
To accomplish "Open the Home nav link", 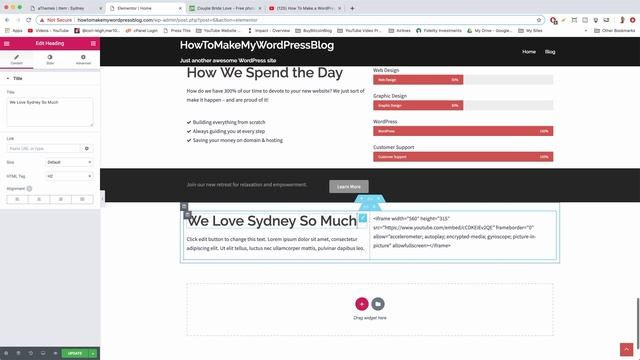I will 529,52.
